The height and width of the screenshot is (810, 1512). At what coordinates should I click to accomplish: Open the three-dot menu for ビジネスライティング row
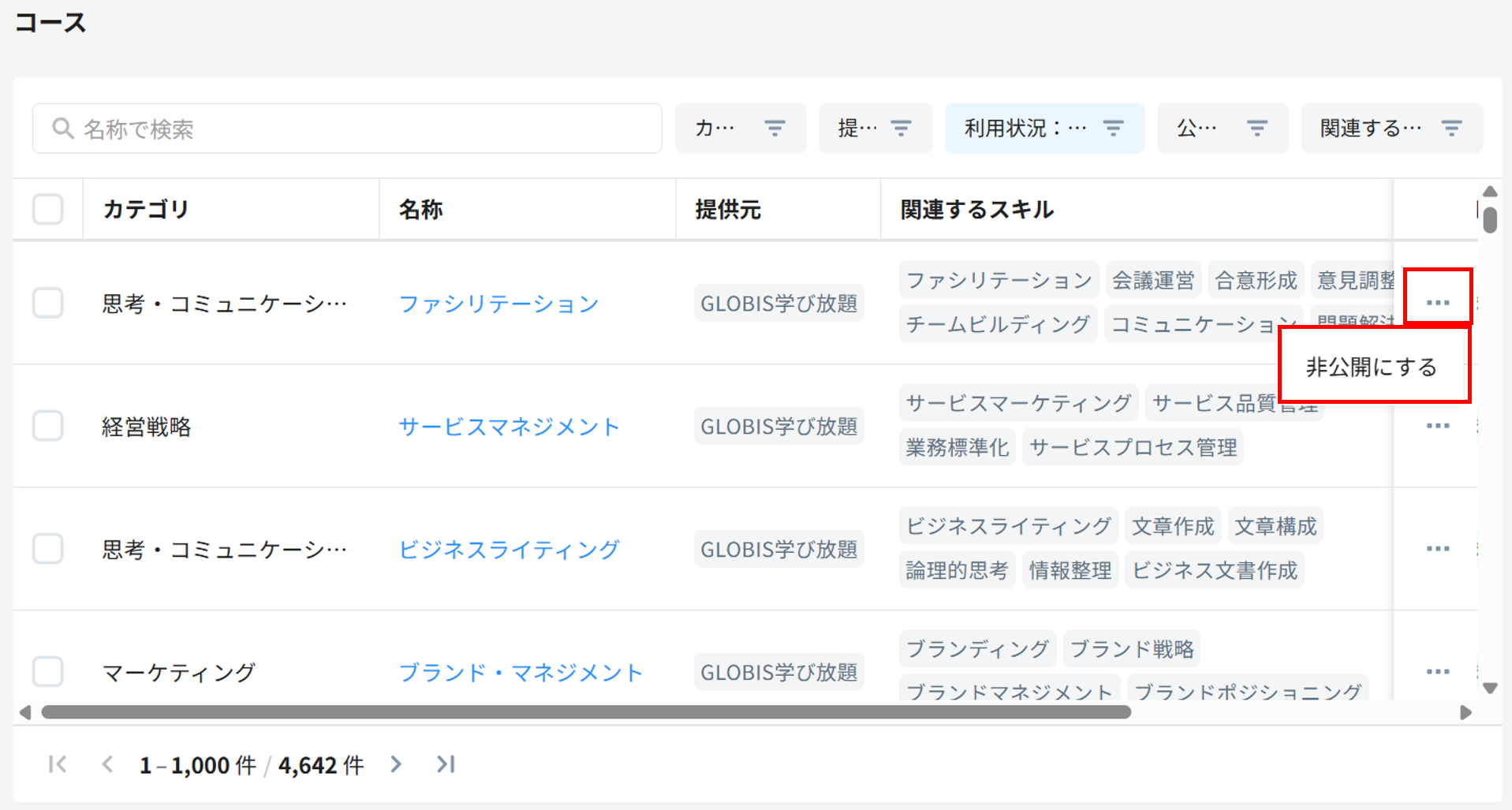point(1437,549)
